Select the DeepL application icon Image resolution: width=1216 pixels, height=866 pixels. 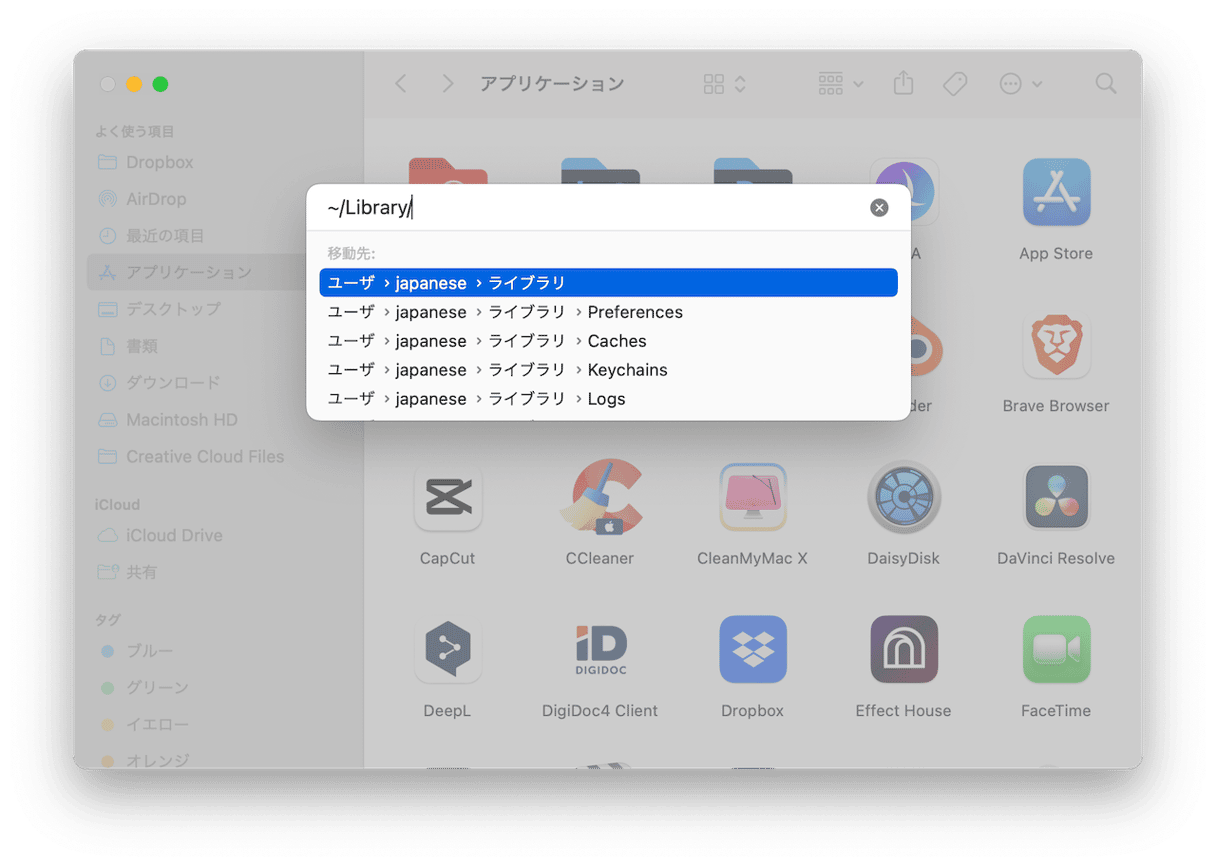[x=448, y=649]
